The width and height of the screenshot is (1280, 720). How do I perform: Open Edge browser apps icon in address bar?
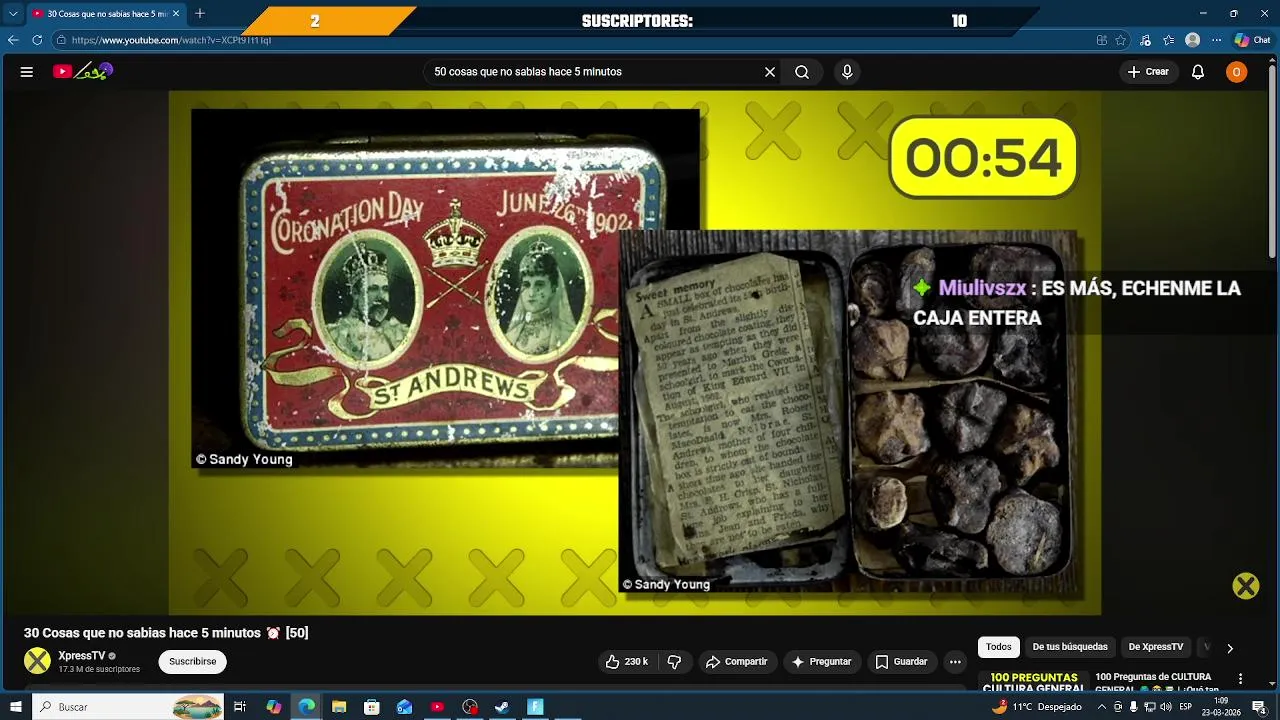coord(1101,40)
